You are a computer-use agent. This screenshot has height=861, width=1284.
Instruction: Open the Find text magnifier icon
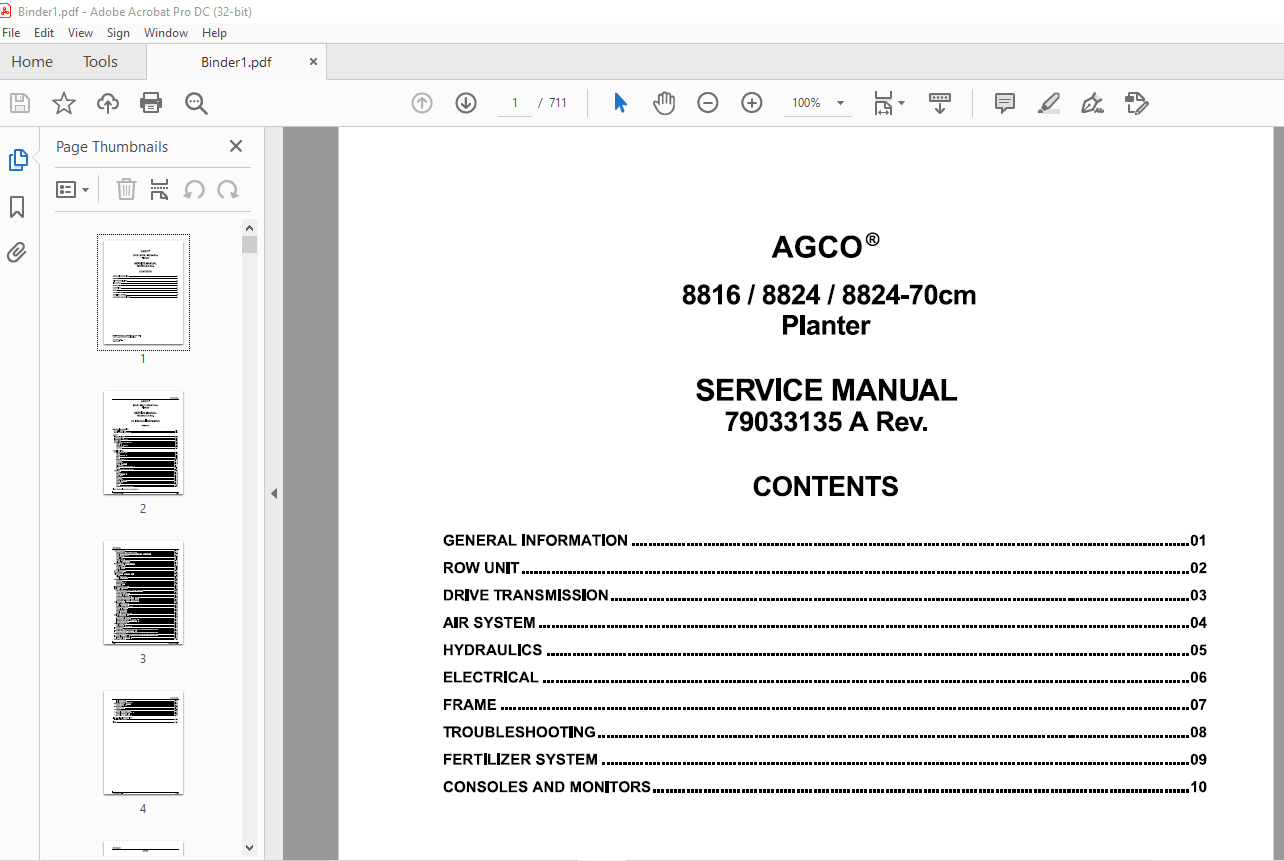pos(196,103)
